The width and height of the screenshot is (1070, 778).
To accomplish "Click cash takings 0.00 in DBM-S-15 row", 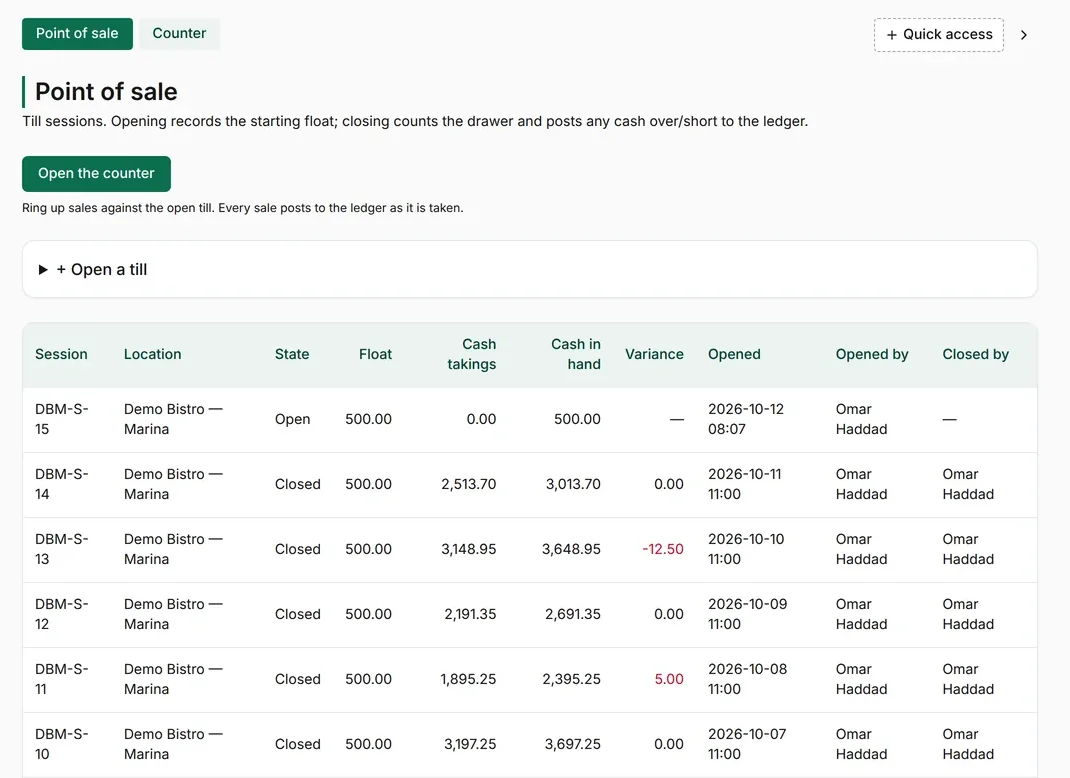I will [481, 419].
